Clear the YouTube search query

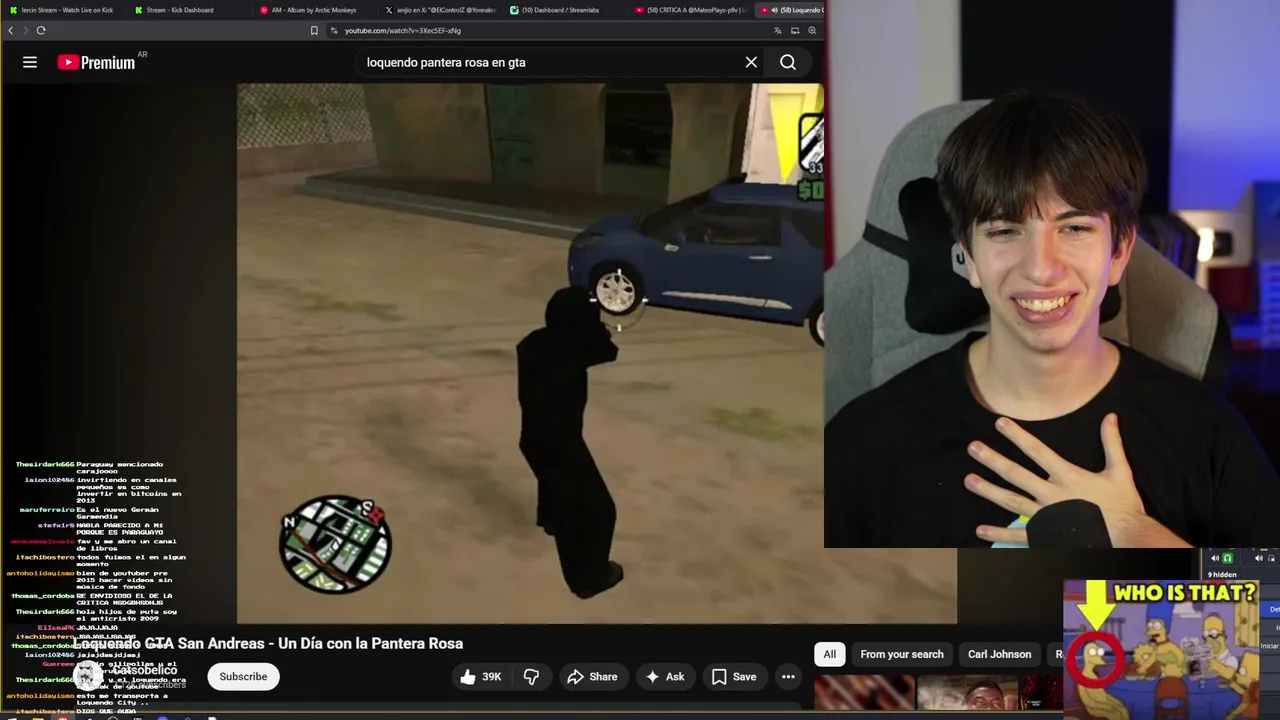pyautogui.click(x=751, y=62)
